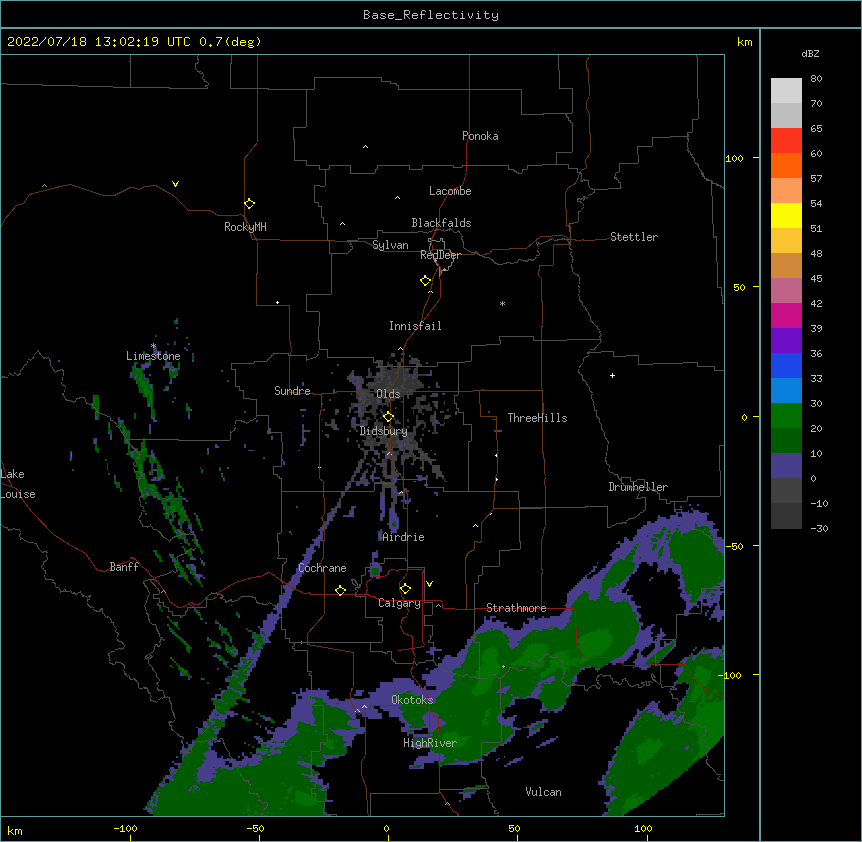Click the RockyMH label
Screen dimensions: 862x842
pyautogui.click(x=245, y=227)
